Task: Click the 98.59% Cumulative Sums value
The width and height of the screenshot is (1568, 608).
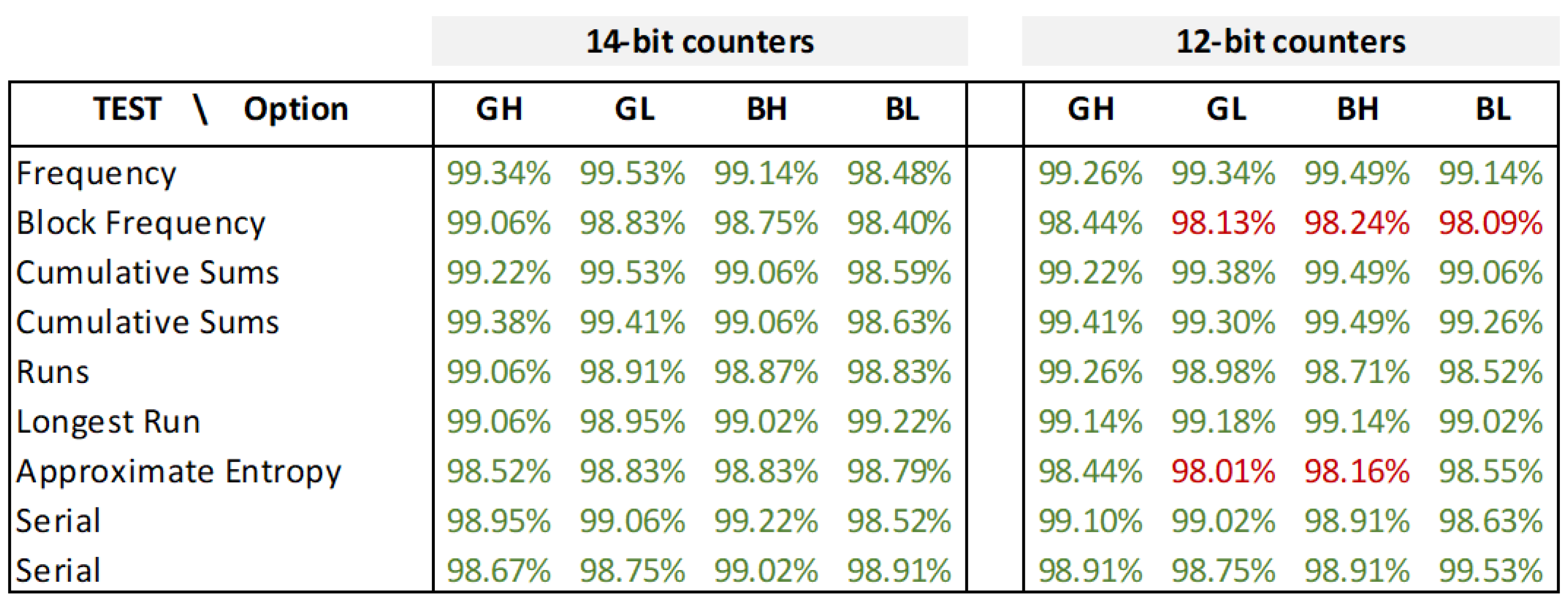Action: point(899,273)
